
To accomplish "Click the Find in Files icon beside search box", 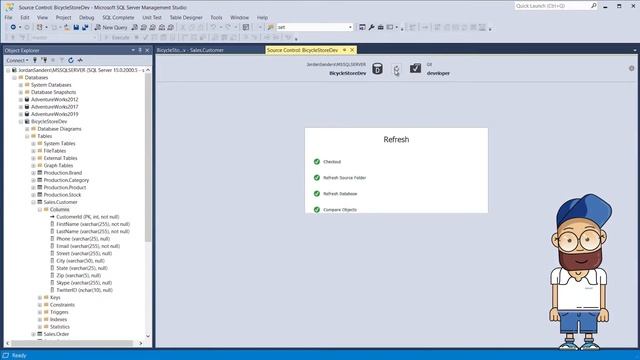I will coord(270,27).
